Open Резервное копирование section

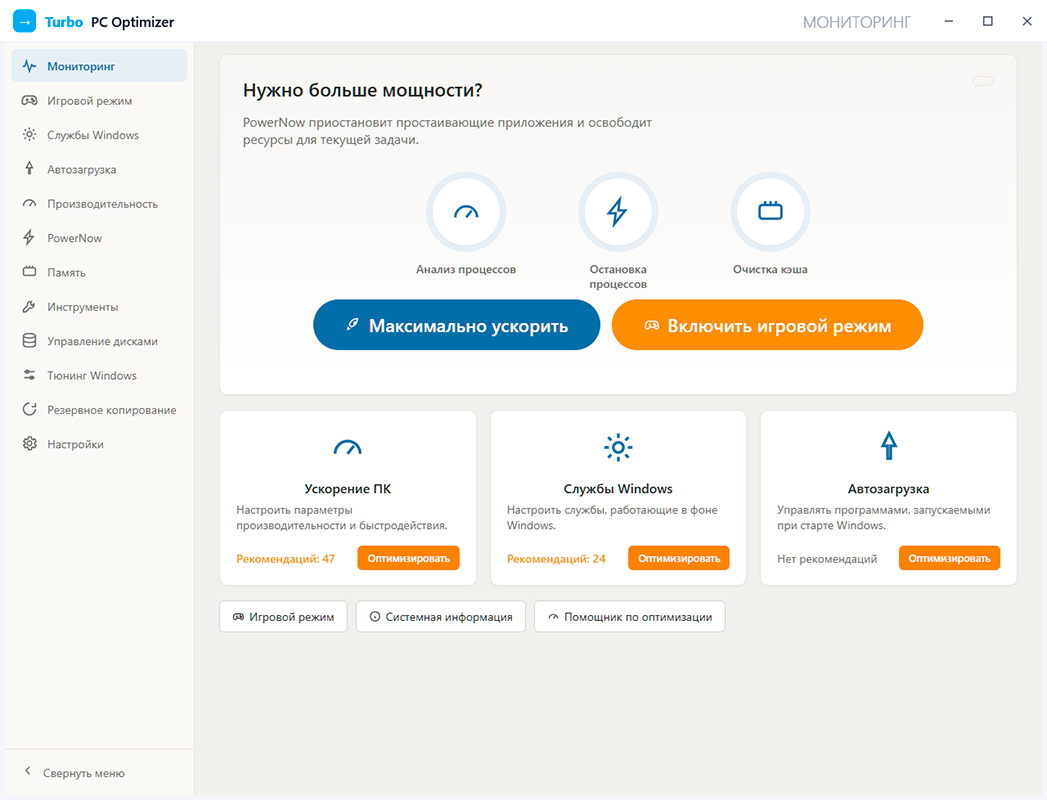(x=99, y=410)
